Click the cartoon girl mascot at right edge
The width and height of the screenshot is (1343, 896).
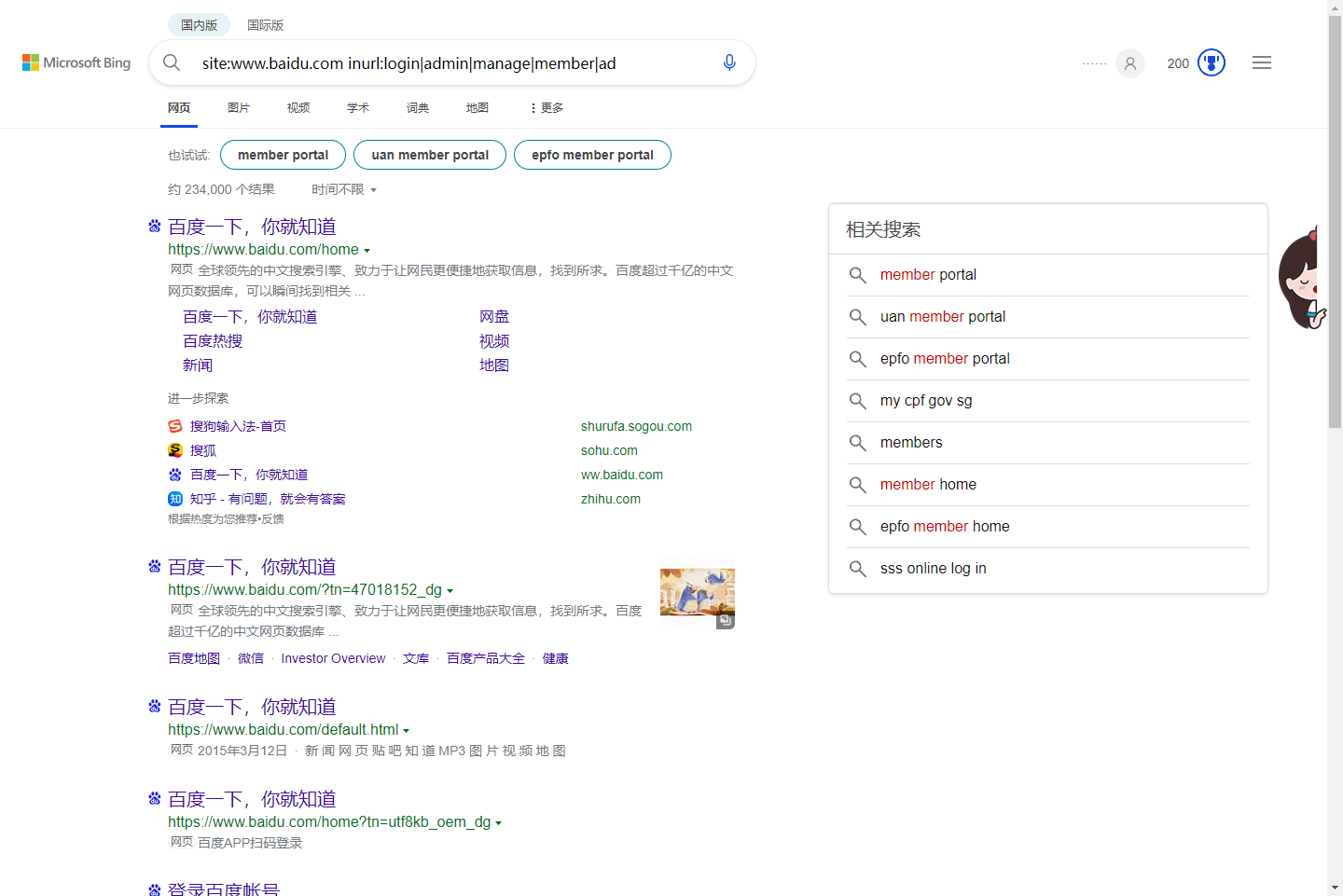1303,277
